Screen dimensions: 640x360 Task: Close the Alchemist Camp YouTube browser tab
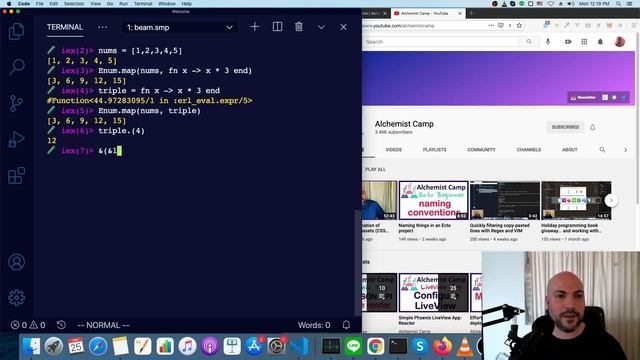click(460, 13)
